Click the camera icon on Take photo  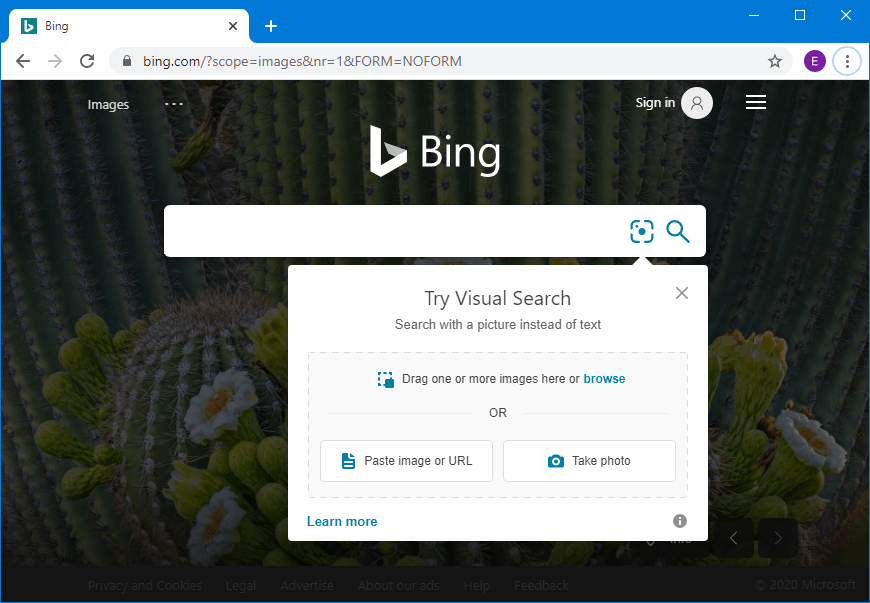point(556,461)
